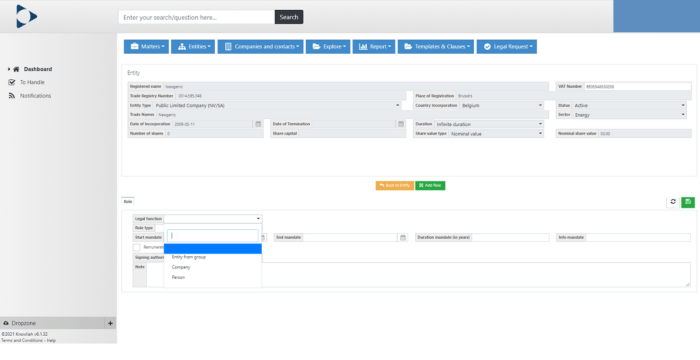Open the Terms and Conditions link

tap(21, 340)
